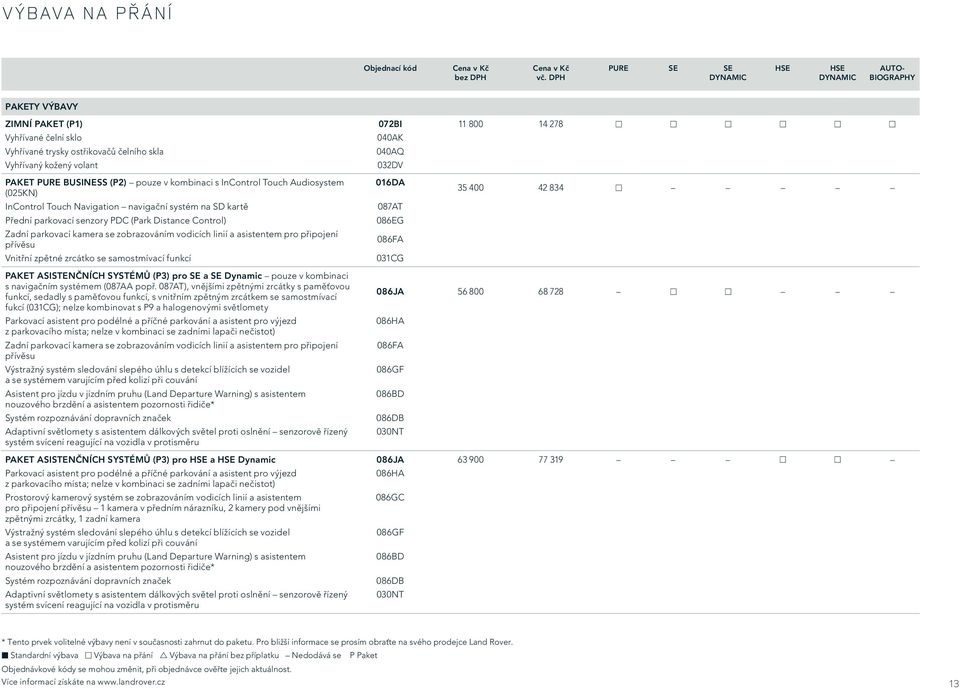Tick the 63 900 package checkbox under HSE
The width and height of the screenshot is (960, 688).
[x=782, y=460]
